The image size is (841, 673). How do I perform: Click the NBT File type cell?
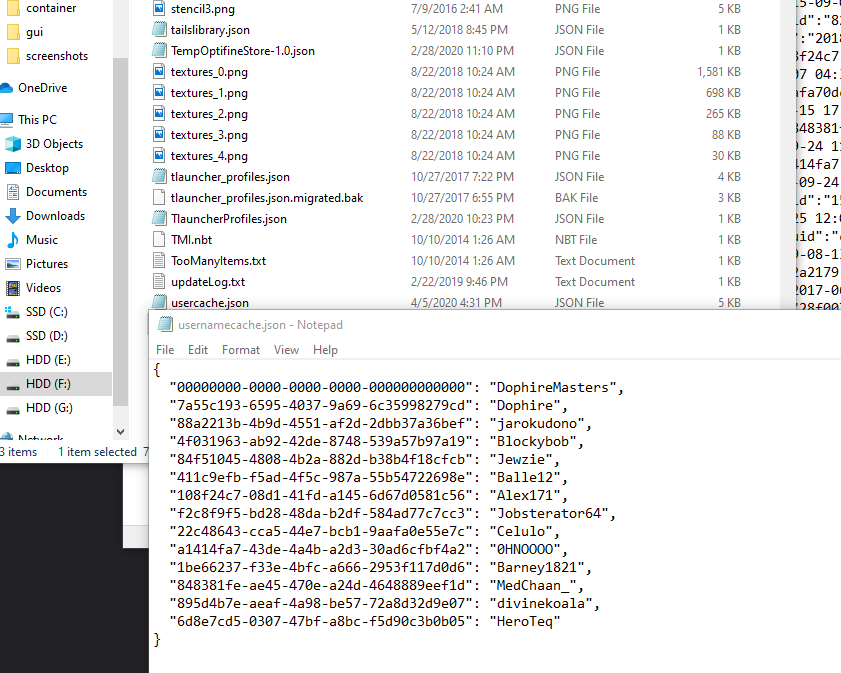(576, 239)
